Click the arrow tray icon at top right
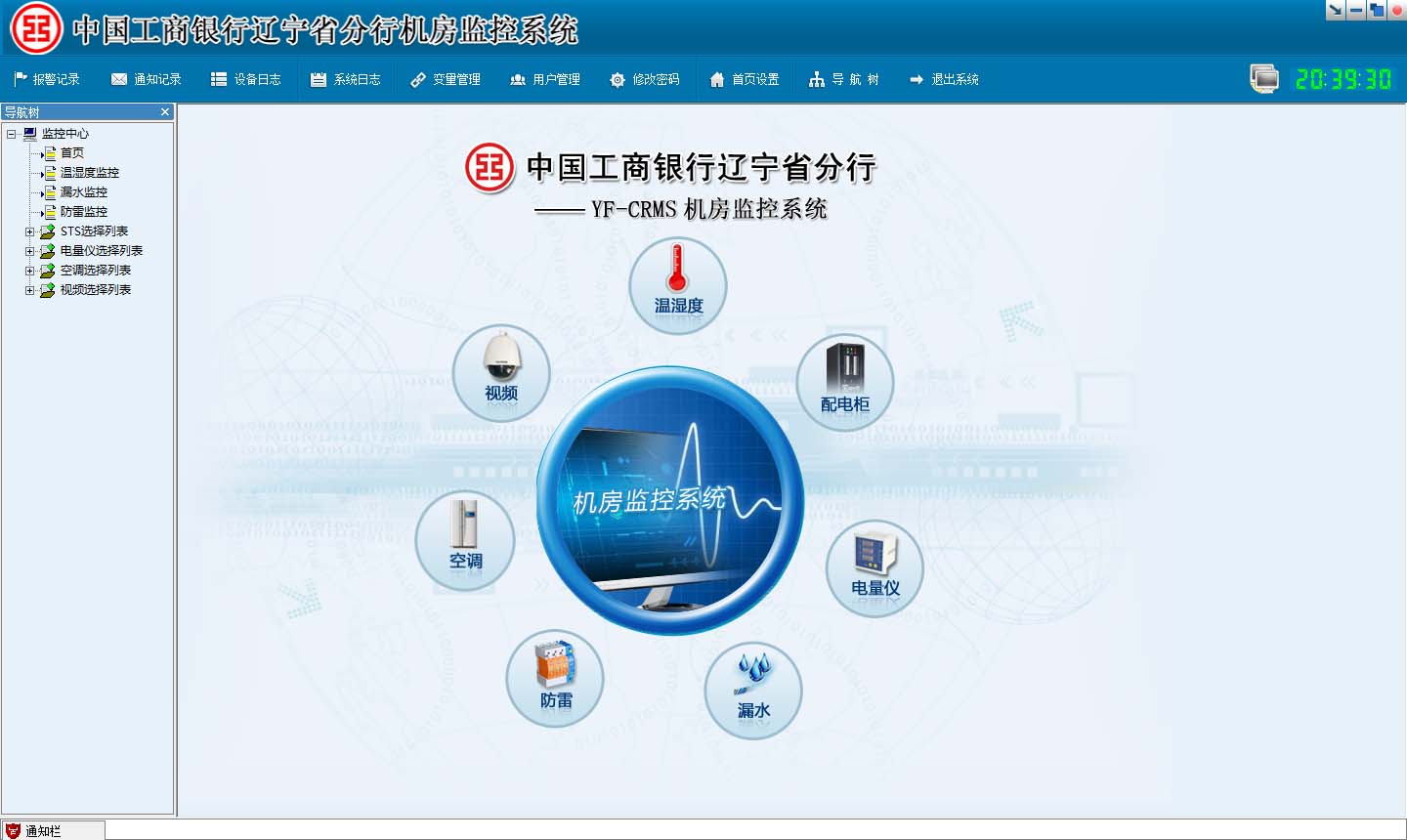Viewport: 1407px width, 840px height. coord(1336,10)
